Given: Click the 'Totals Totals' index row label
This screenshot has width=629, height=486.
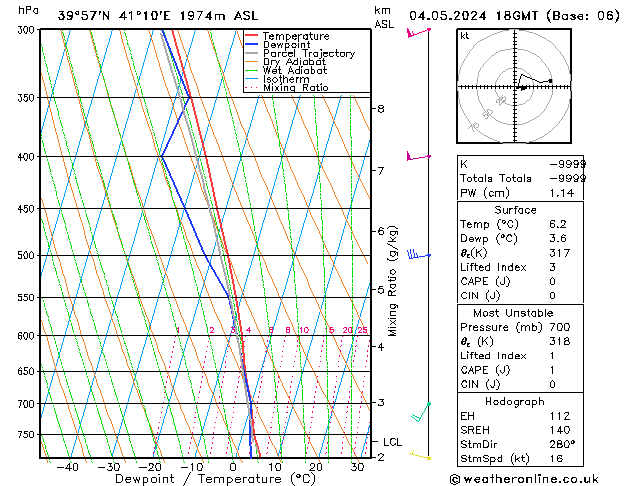Looking at the screenshot, I should pos(496,178).
